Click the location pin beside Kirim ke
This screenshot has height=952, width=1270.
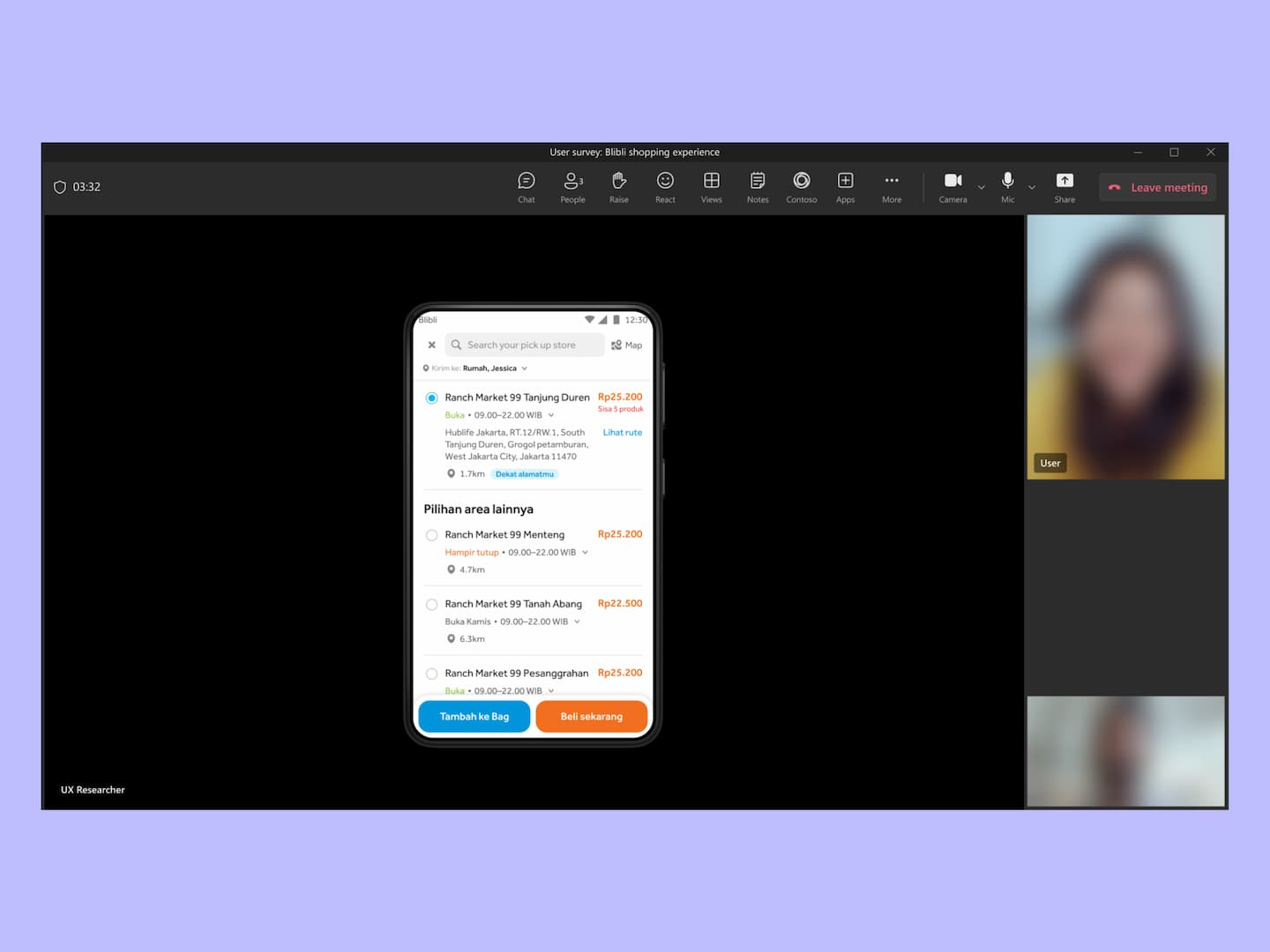[x=426, y=368]
